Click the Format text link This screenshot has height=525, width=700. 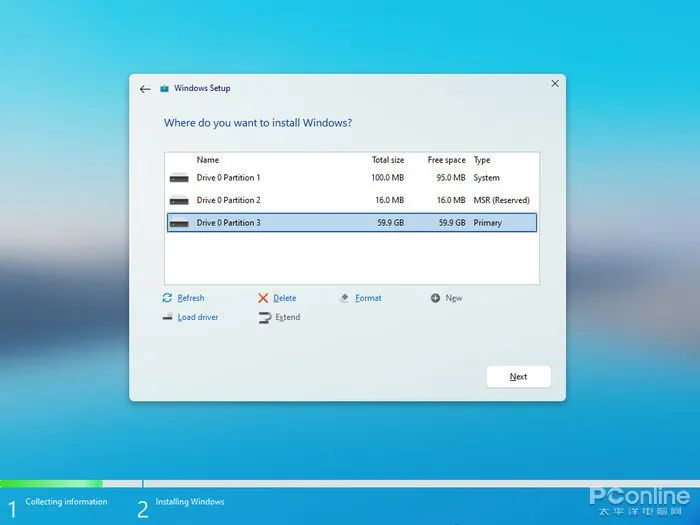pos(368,298)
